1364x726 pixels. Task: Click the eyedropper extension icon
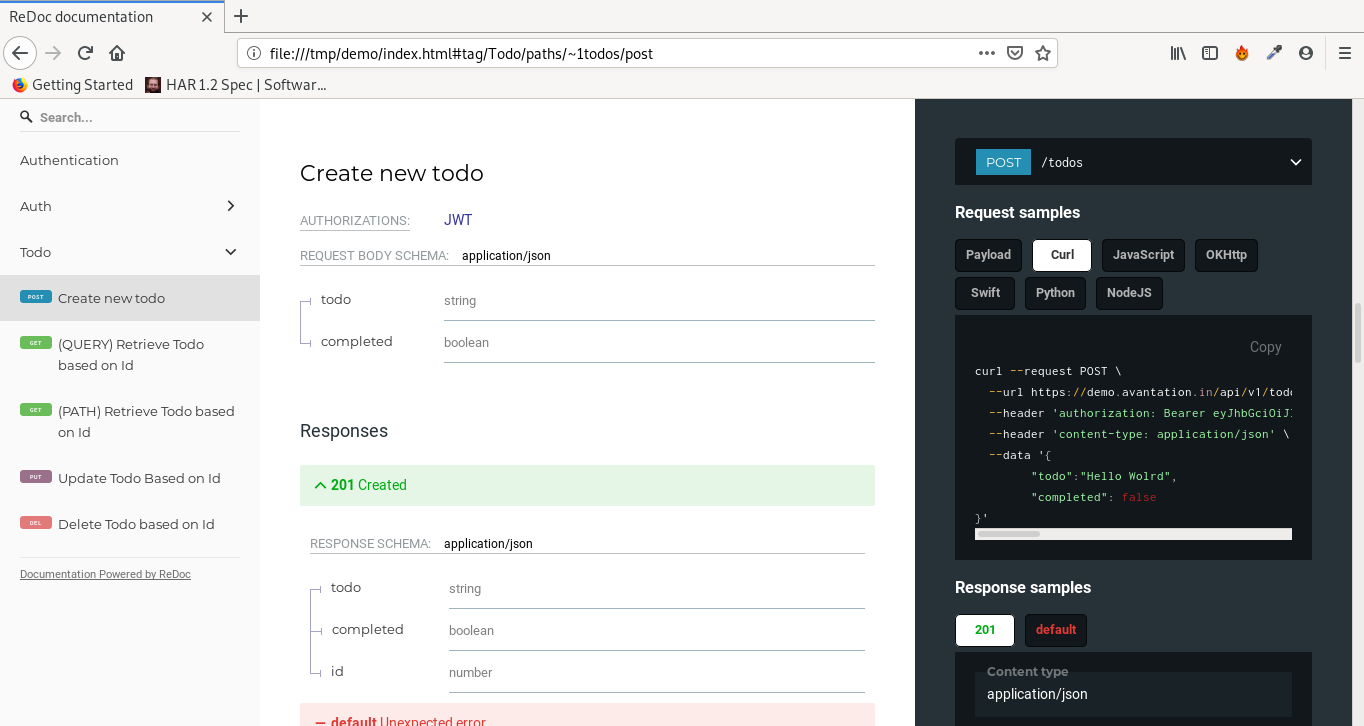[x=1274, y=53]
